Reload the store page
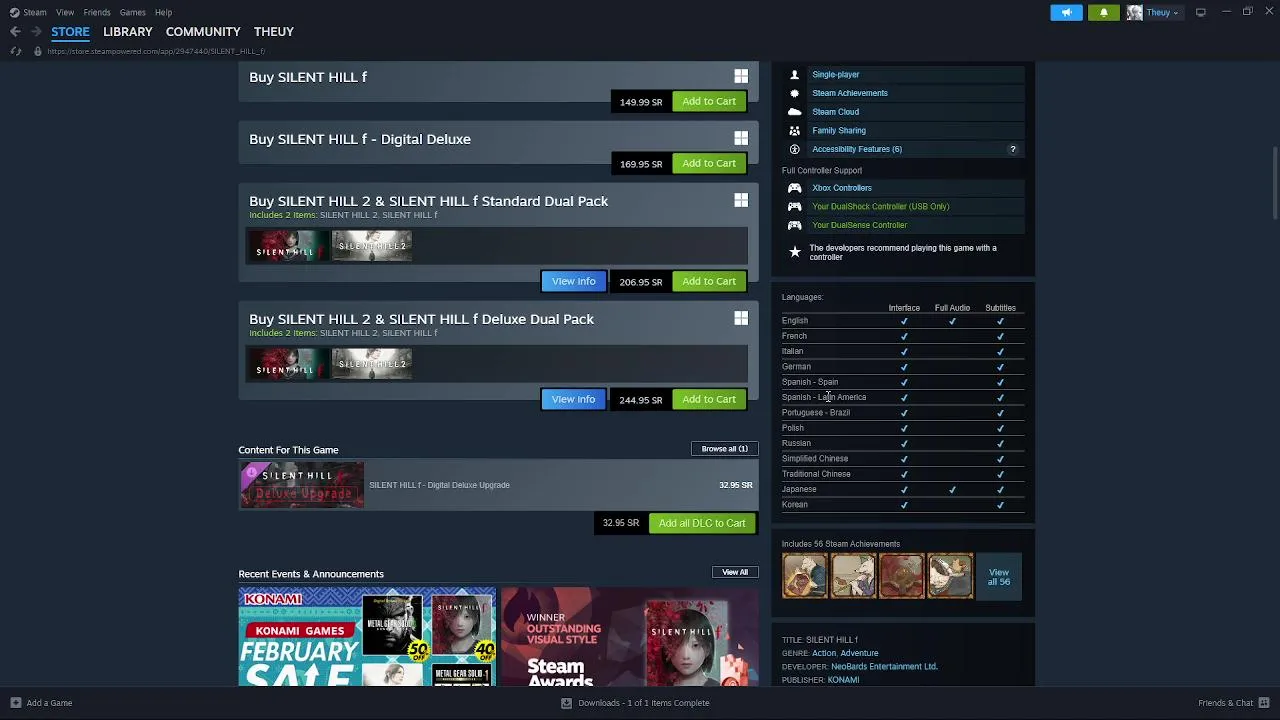Viewport: 1280px width, 720px height. pyautogui.click(x=15, y=51)
